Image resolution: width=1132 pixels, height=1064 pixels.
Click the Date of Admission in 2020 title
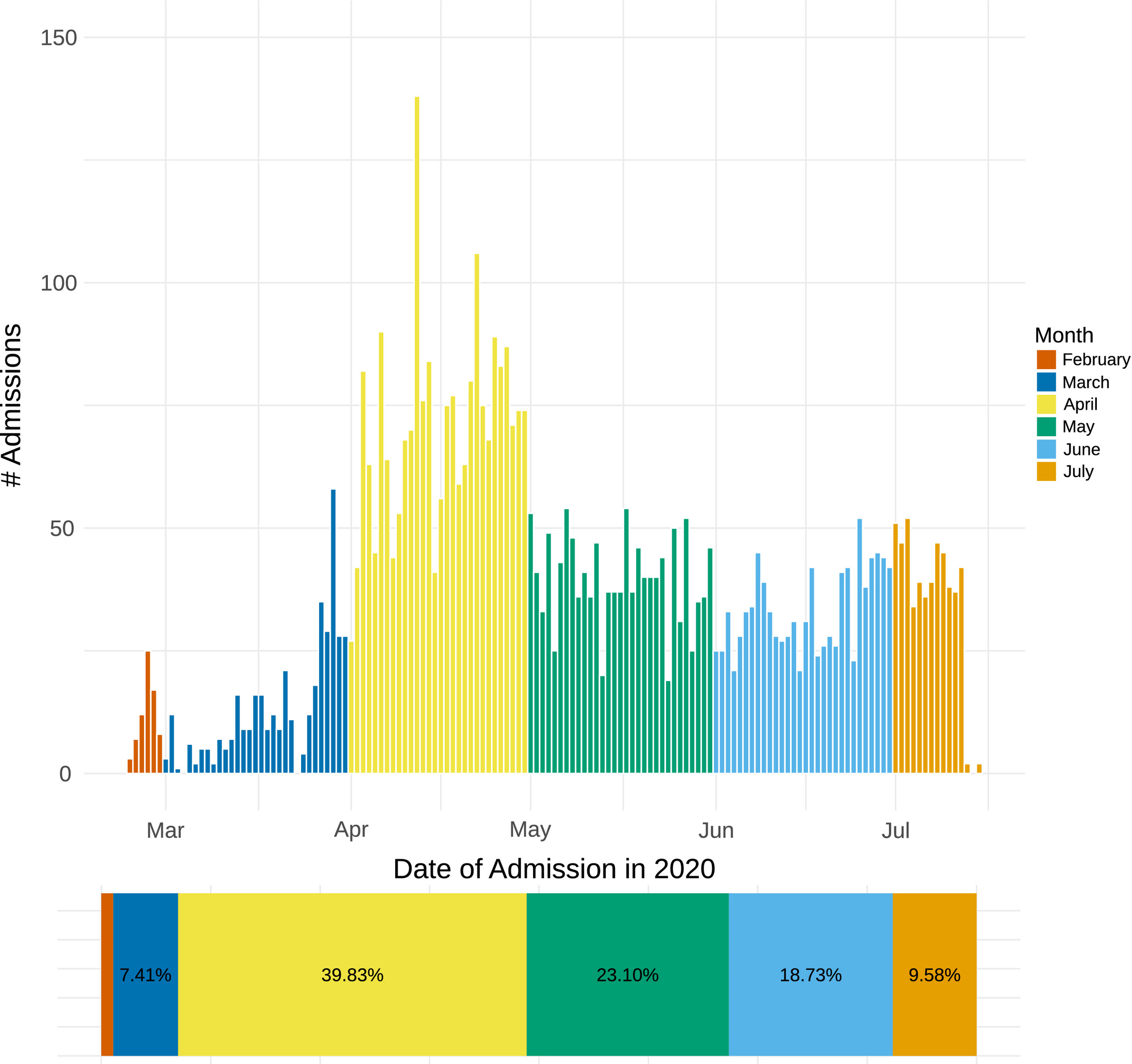click(554, 869)
